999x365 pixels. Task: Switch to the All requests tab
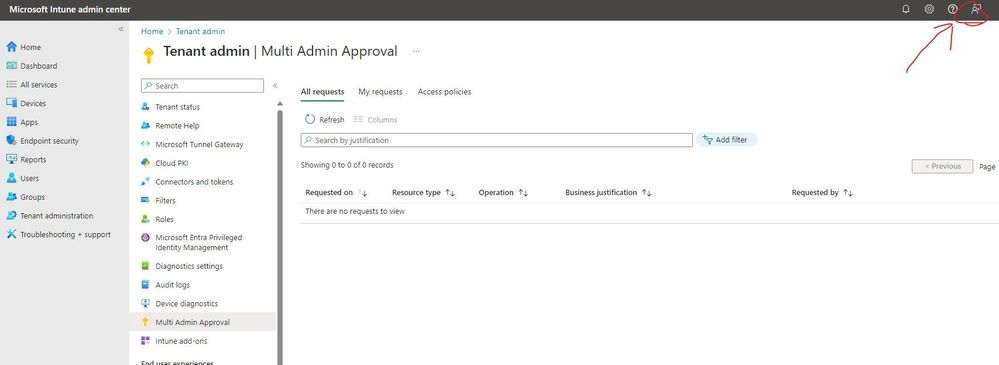click(x=322, y=92)
